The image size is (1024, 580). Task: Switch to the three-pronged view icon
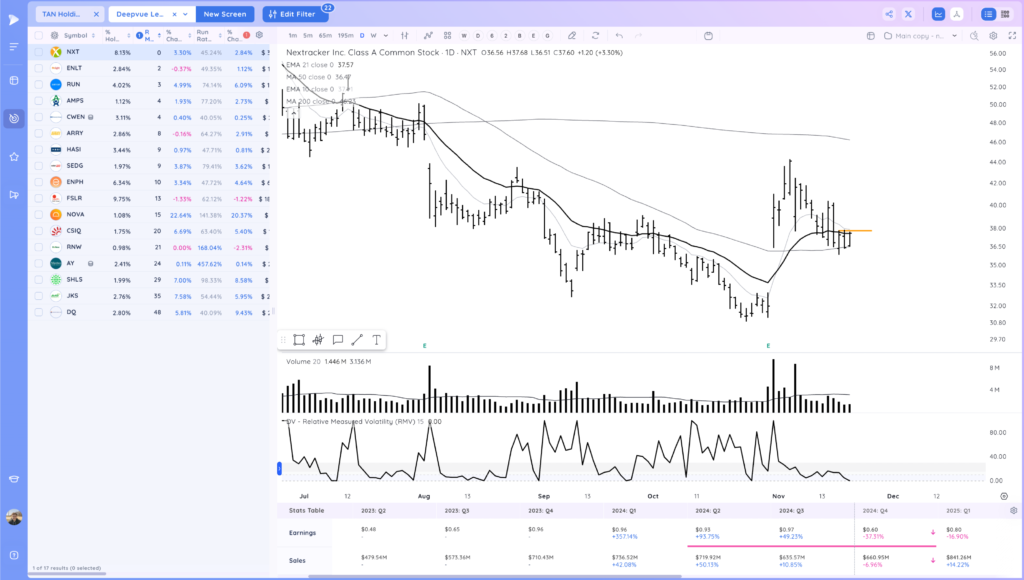(957, 14)
